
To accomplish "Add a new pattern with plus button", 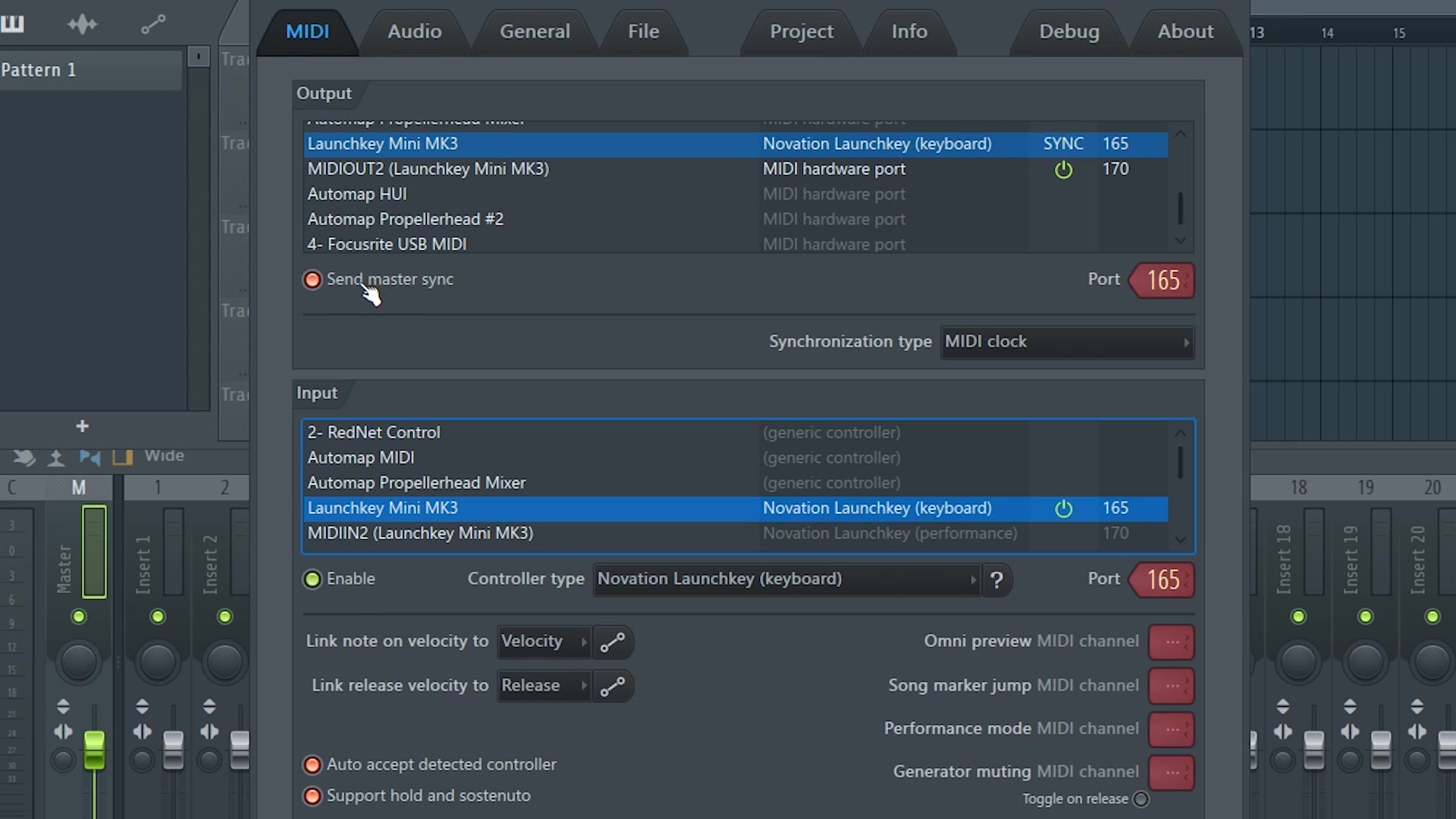I will pyautogui.click(x=83, y=426).
